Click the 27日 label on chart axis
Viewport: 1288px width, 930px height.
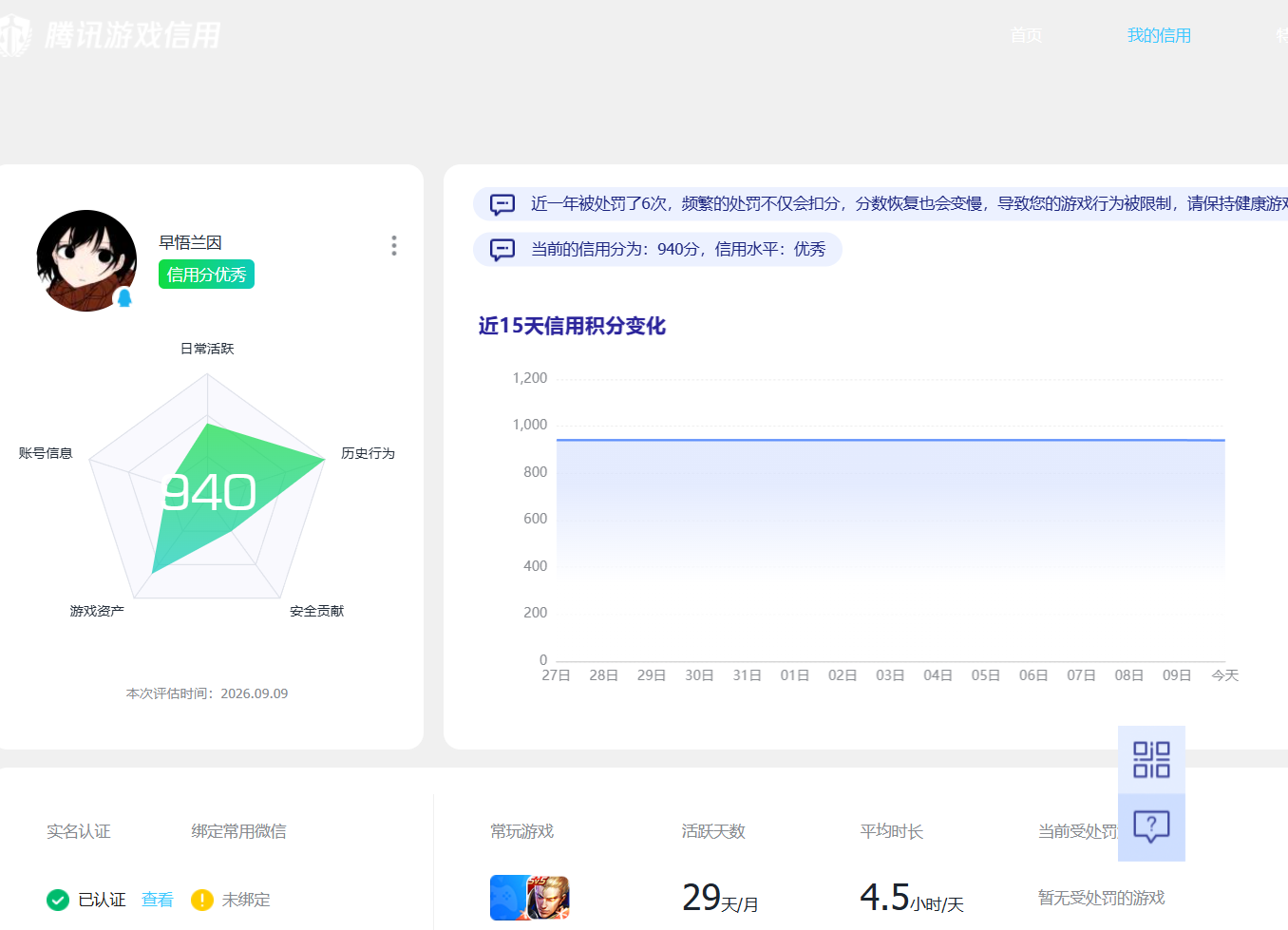[x=557, y=675]
